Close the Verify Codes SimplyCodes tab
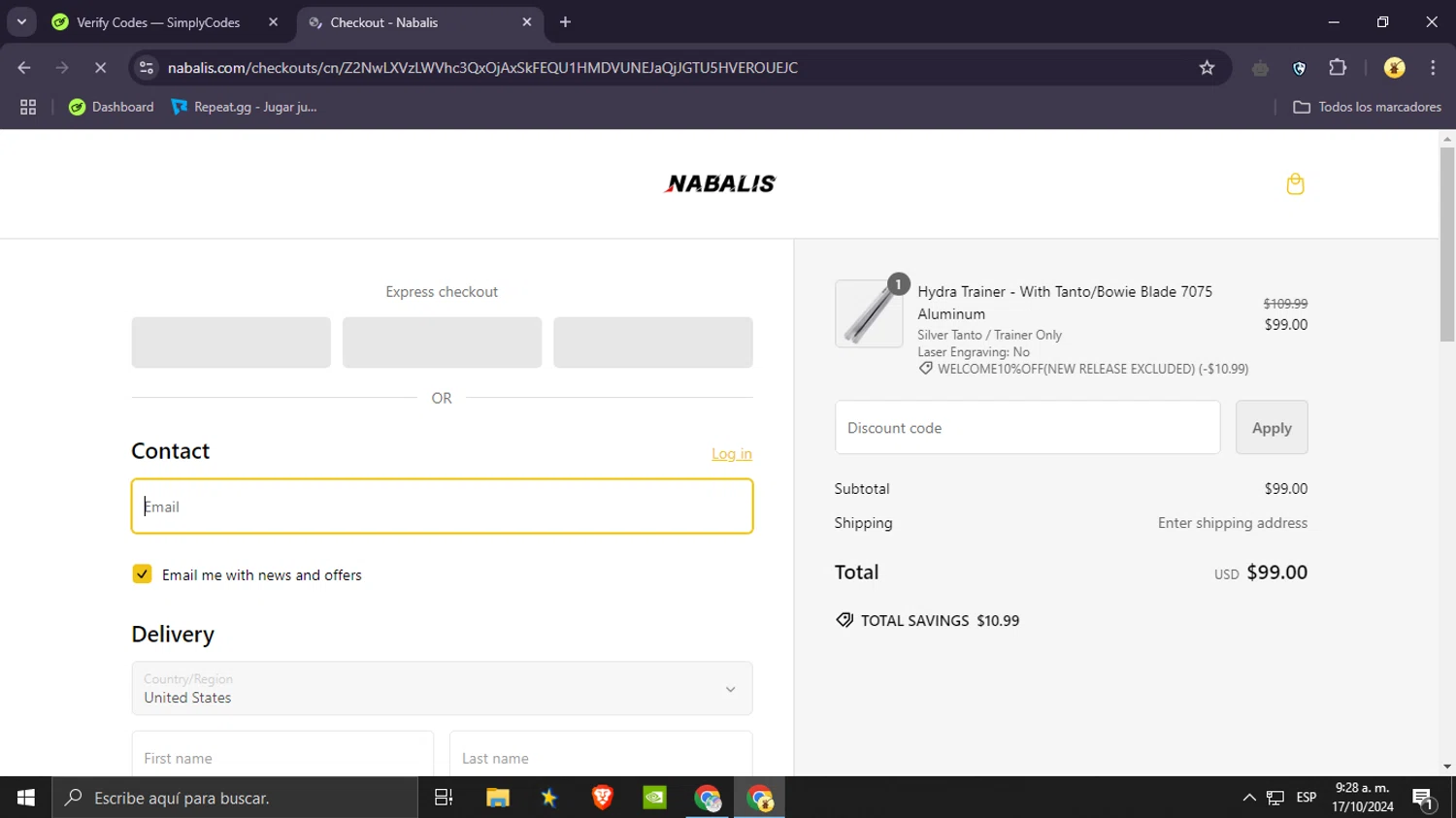Viewport: 1456px width, 818px height. coord(273,21)
